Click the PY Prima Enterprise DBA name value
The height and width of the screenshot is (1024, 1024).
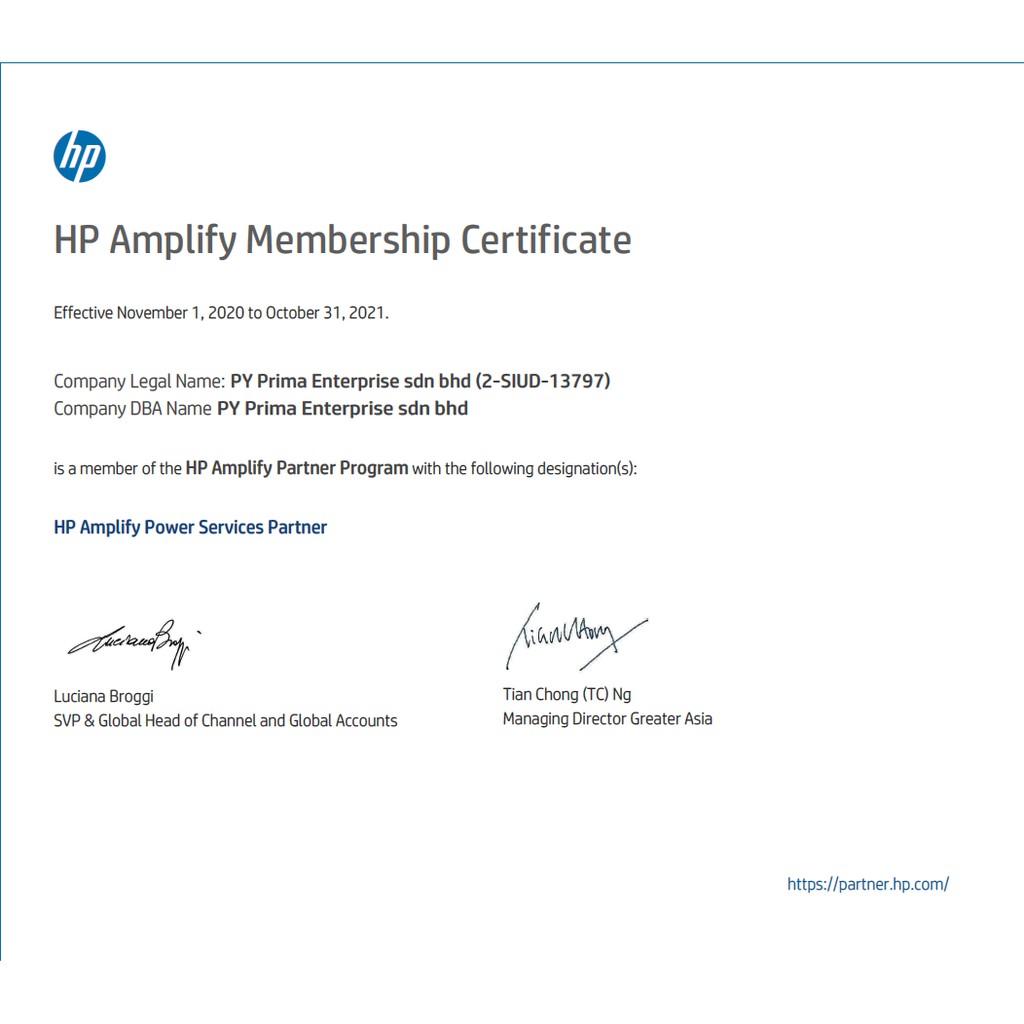[342, 408]
